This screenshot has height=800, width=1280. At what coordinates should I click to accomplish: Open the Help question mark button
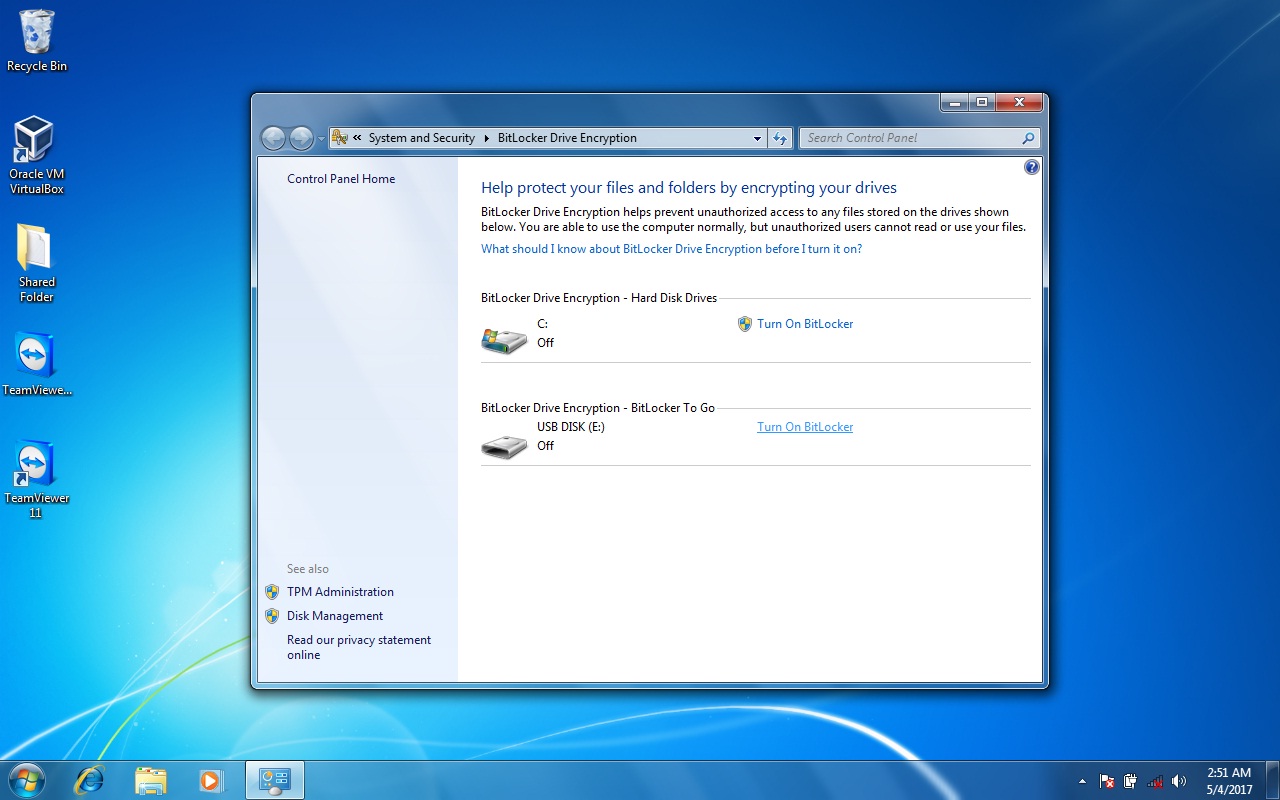1032,167
